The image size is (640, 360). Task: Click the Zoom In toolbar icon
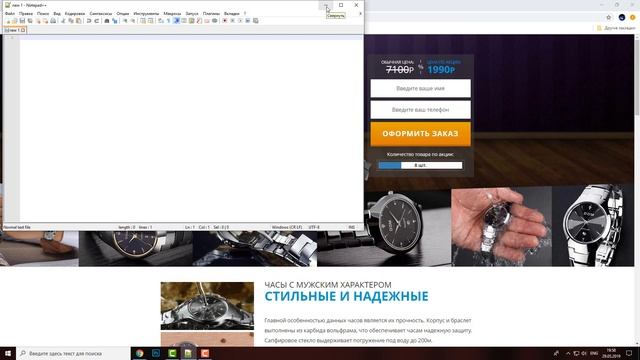click(x=124, y=21)
